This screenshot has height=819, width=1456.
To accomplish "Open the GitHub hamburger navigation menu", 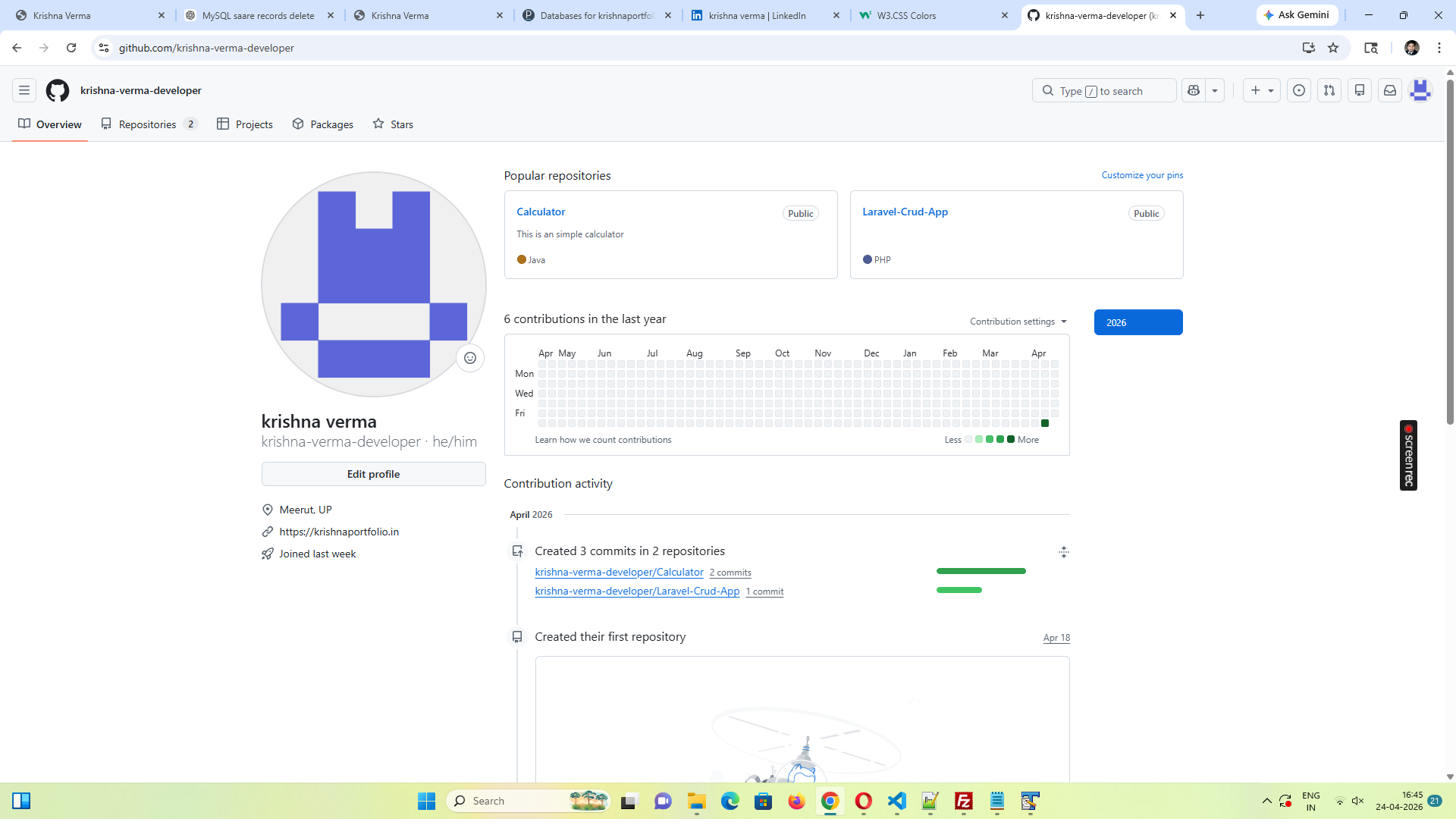I will pyautogui.click(x=24, y=90).
